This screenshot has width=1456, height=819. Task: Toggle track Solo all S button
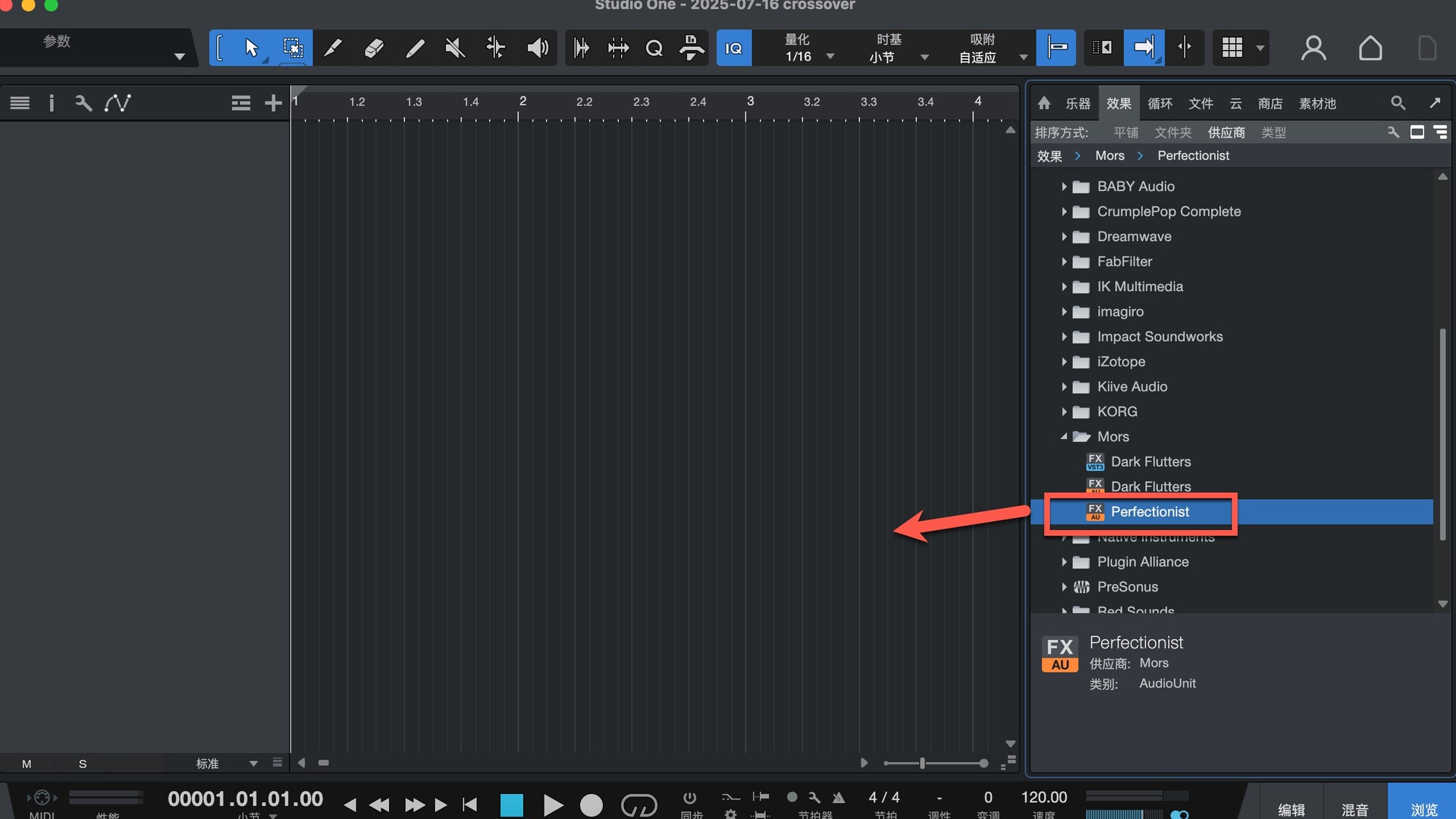[83, 764]
